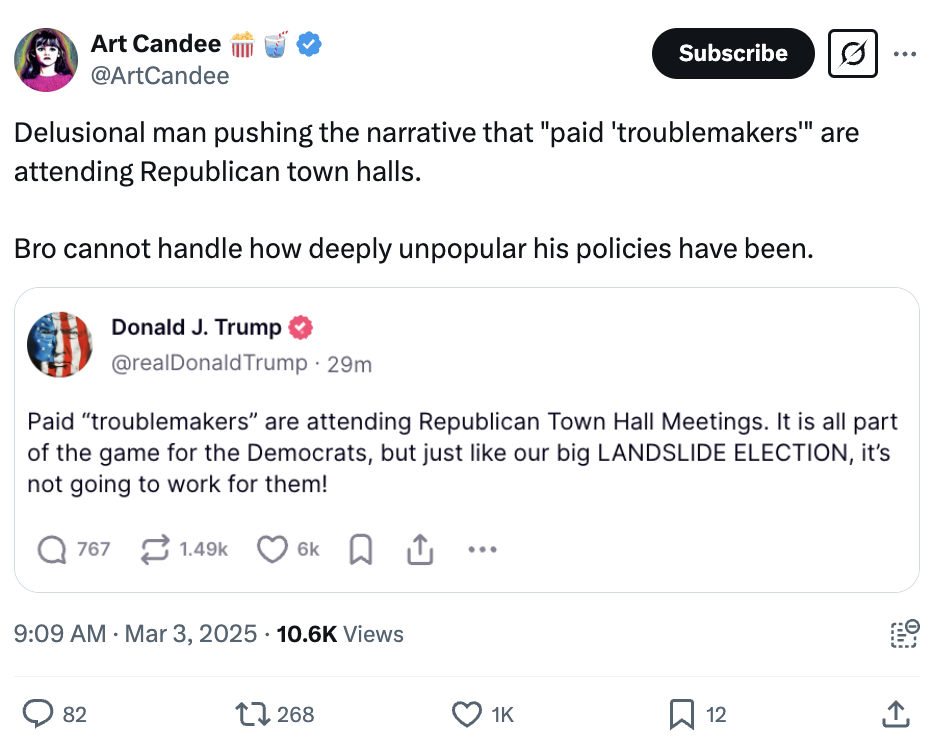Click the @ArtCandee handle

click(x=160, y=75)
